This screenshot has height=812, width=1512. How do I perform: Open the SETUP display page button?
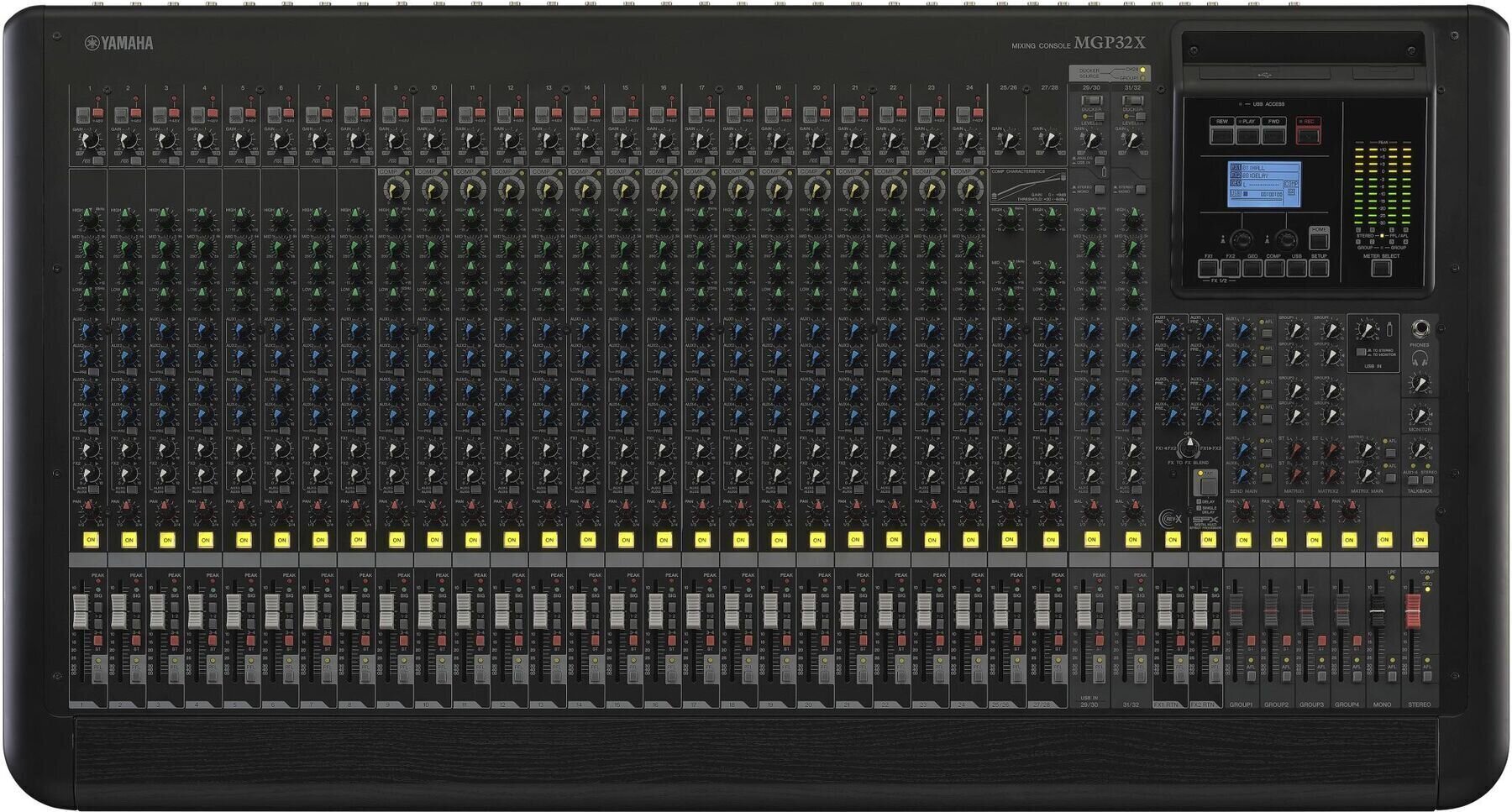(x=1319, y=268)
